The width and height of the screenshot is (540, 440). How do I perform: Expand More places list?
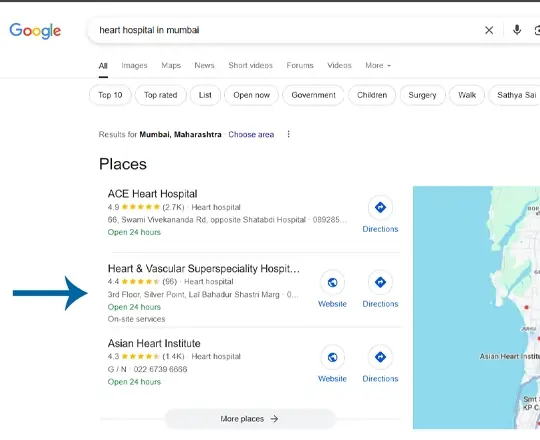click(x=250, y=419)
